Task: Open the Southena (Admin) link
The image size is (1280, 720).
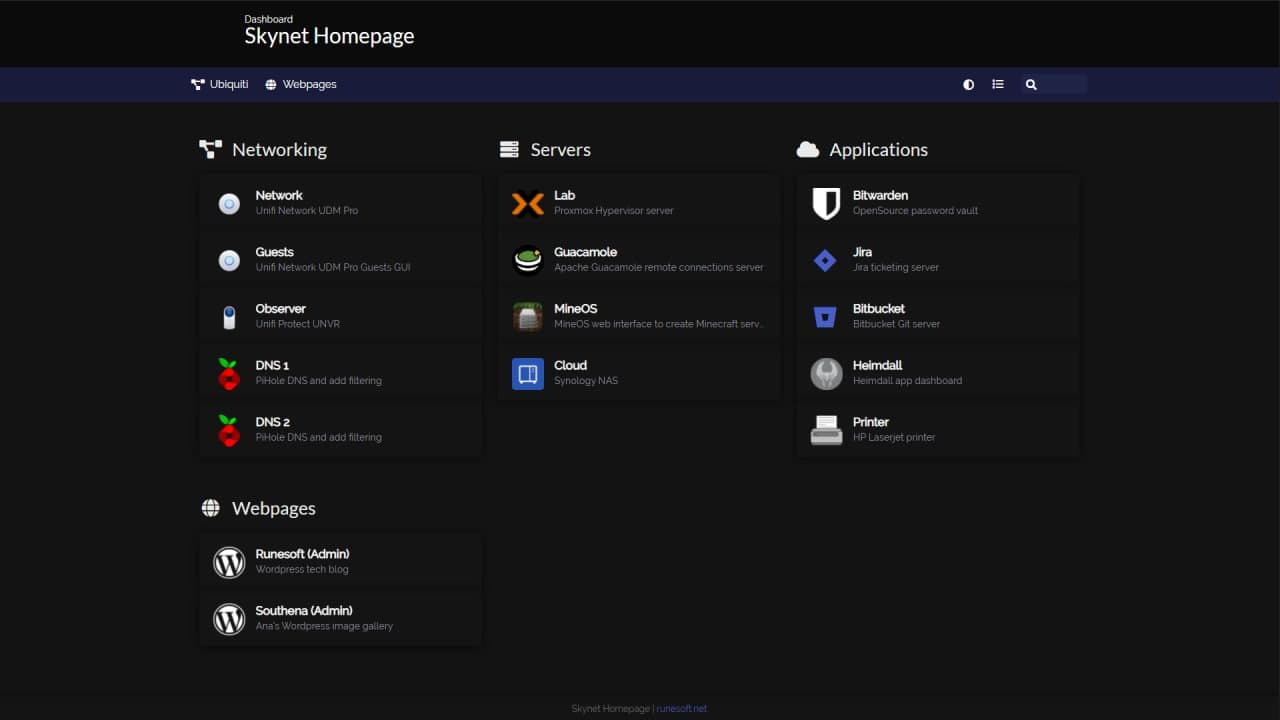Action: pyautogui.click(x=304, y=611)
